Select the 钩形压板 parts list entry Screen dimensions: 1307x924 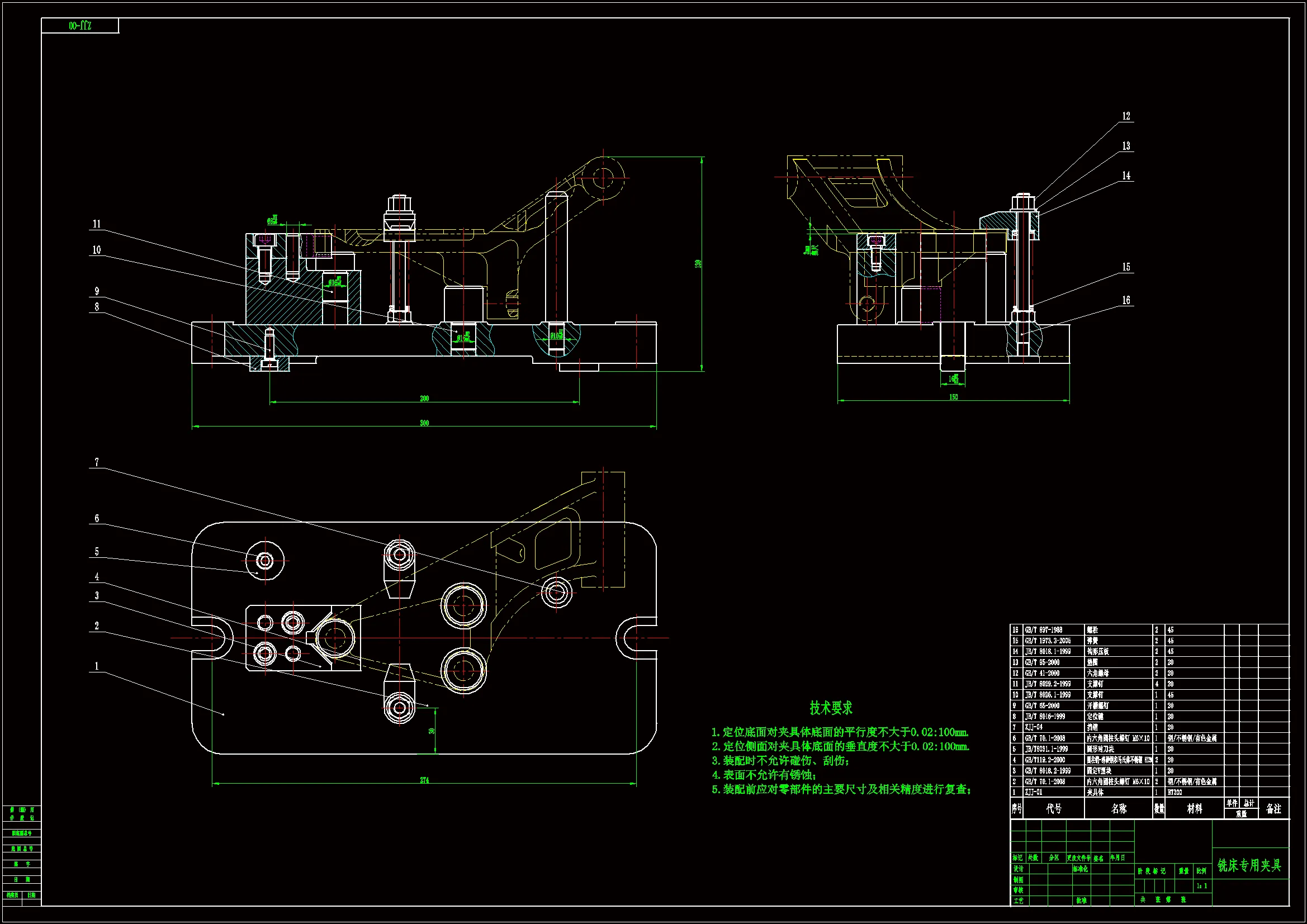pyautogui.click(x=1096, y=651)
